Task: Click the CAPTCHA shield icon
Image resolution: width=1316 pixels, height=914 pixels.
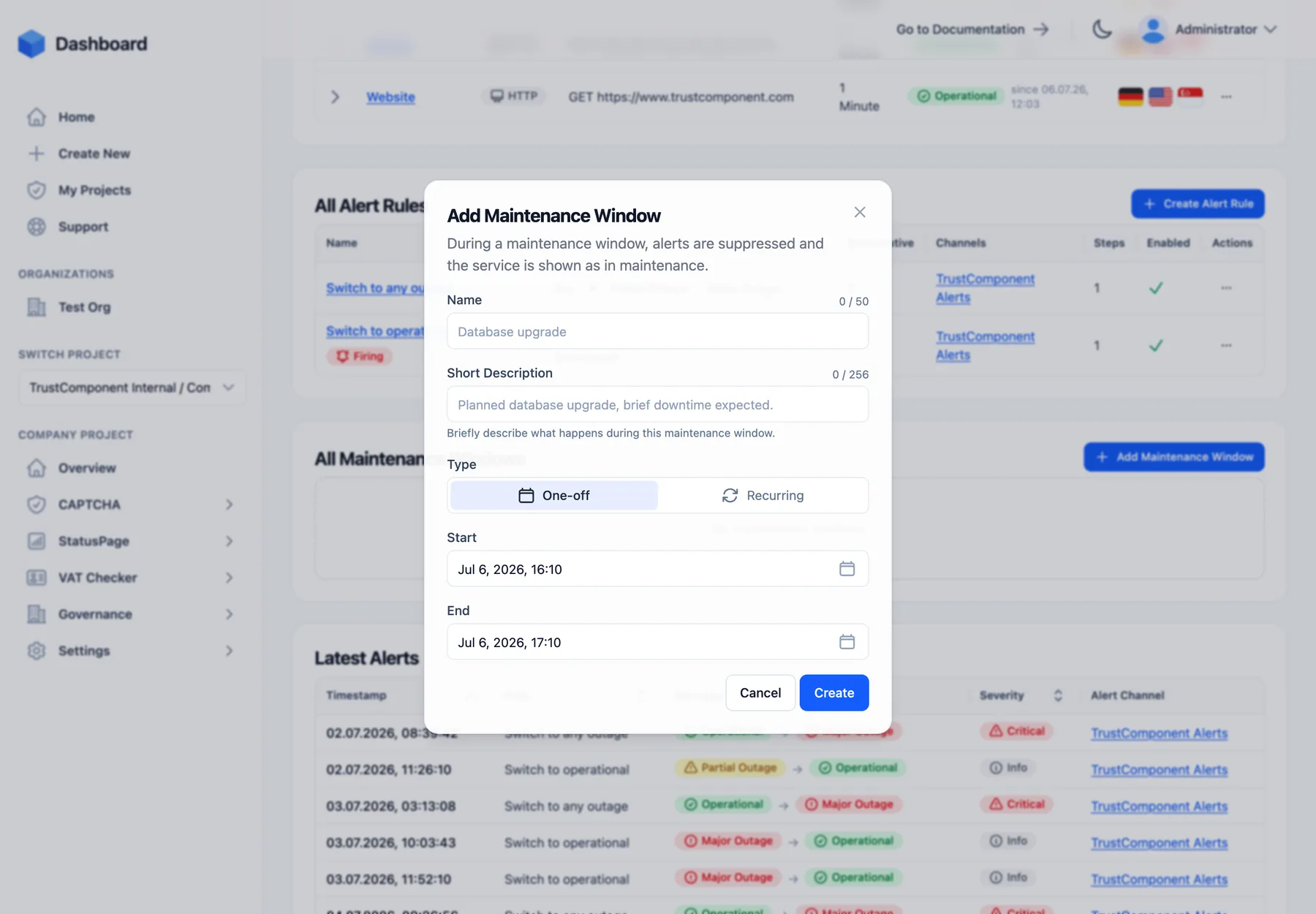Action: coord(37,505)
